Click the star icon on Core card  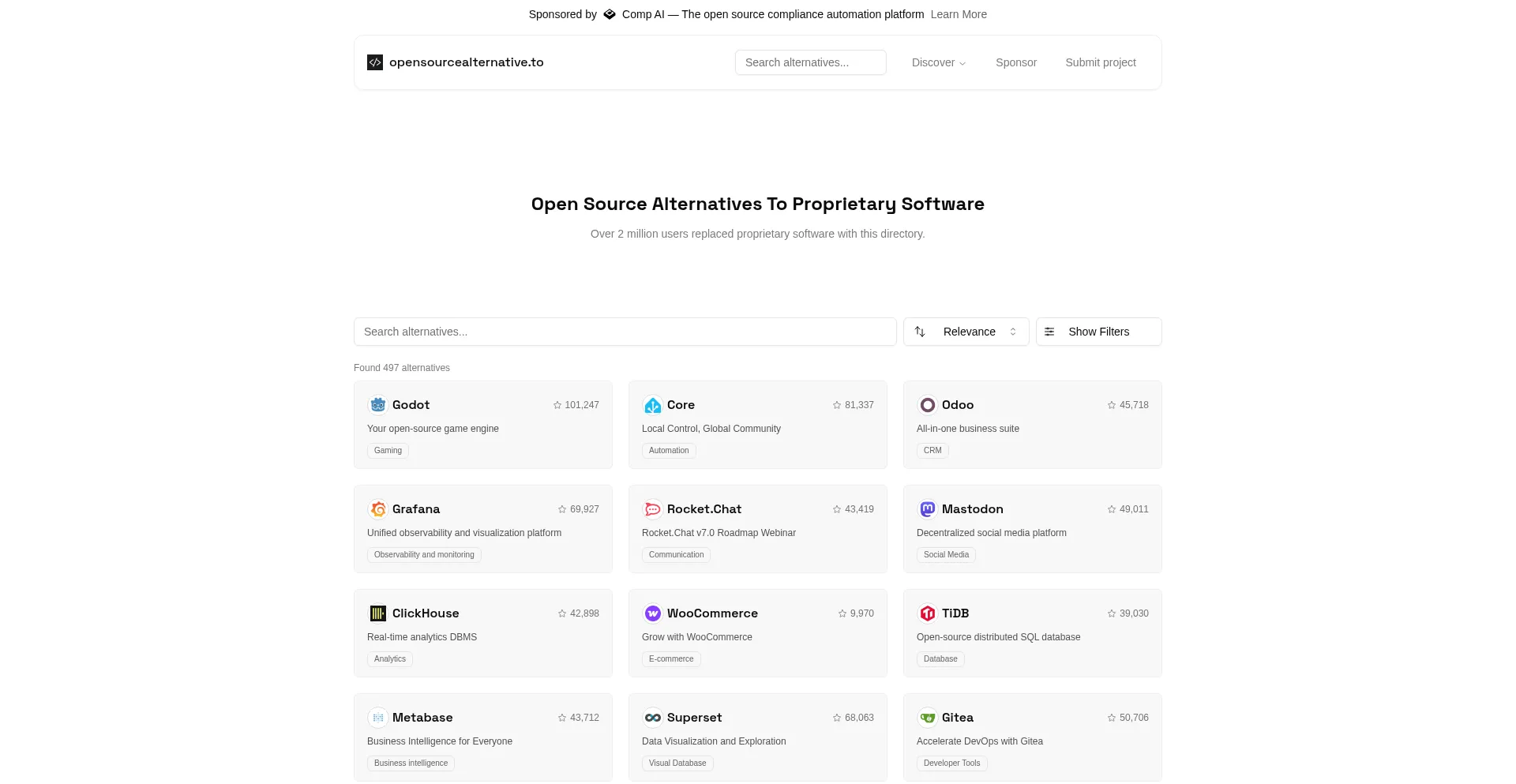click(837, 405)
